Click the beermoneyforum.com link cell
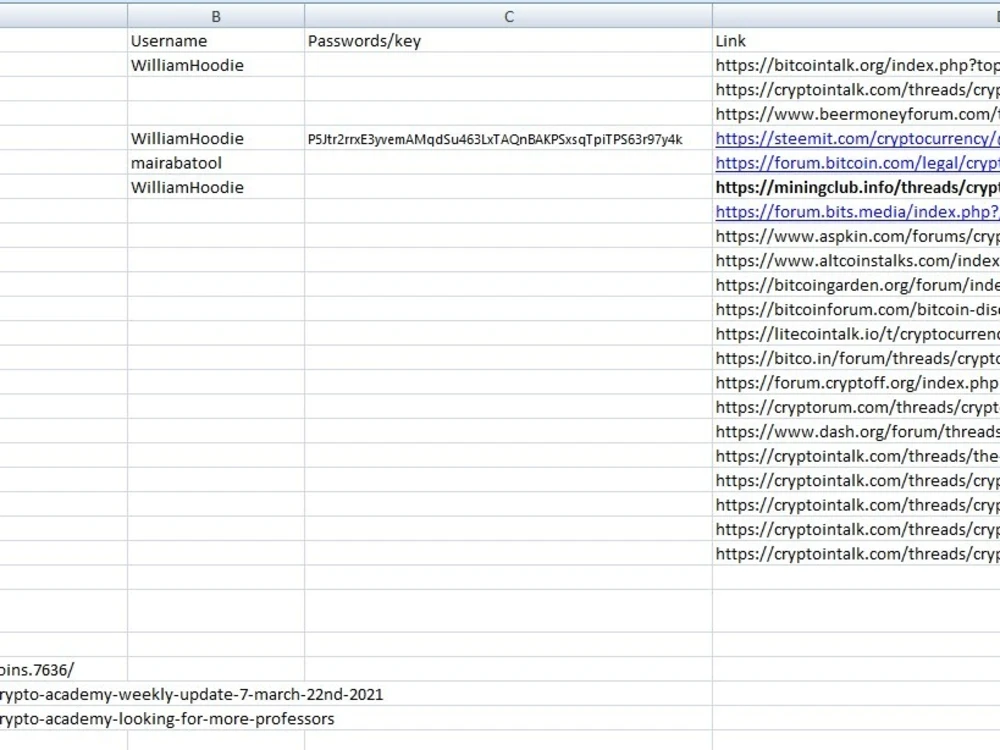The image size is (1000, 750). coord(857,114)
